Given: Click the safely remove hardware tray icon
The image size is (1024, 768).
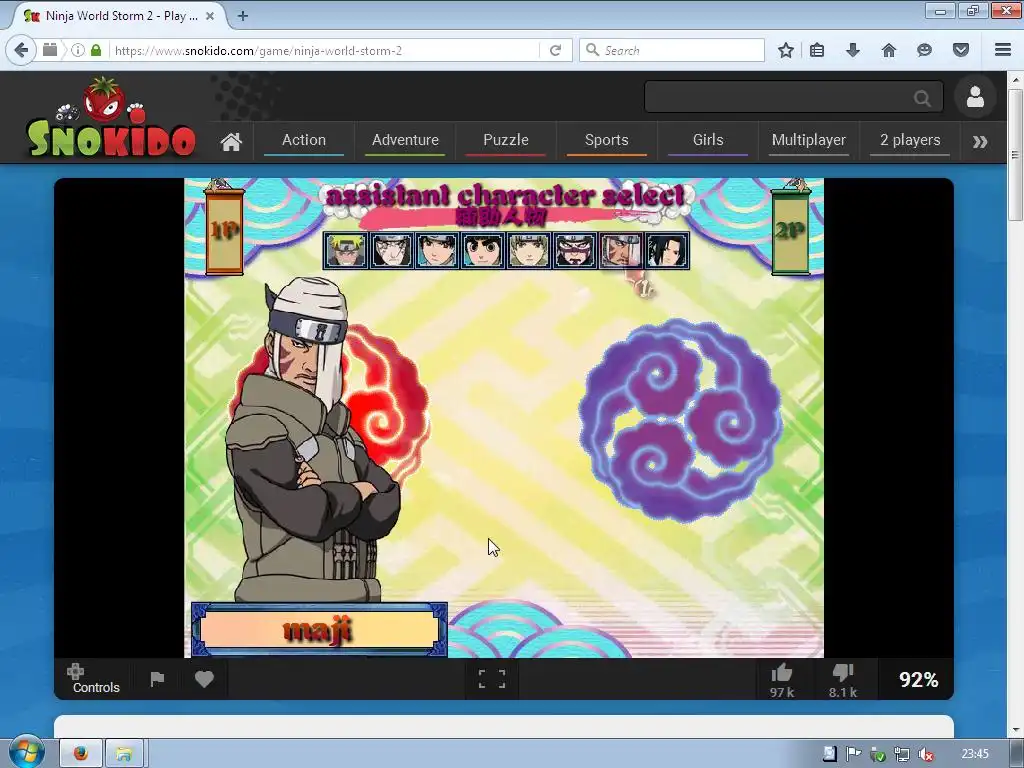Looking at the screenshot, I should click(x=878, y=754).
